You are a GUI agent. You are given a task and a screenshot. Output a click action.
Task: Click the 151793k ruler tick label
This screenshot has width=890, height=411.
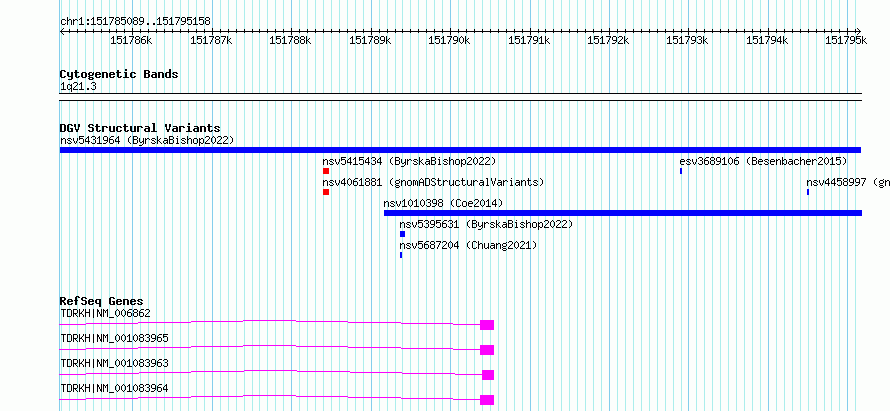pos(687,40)
